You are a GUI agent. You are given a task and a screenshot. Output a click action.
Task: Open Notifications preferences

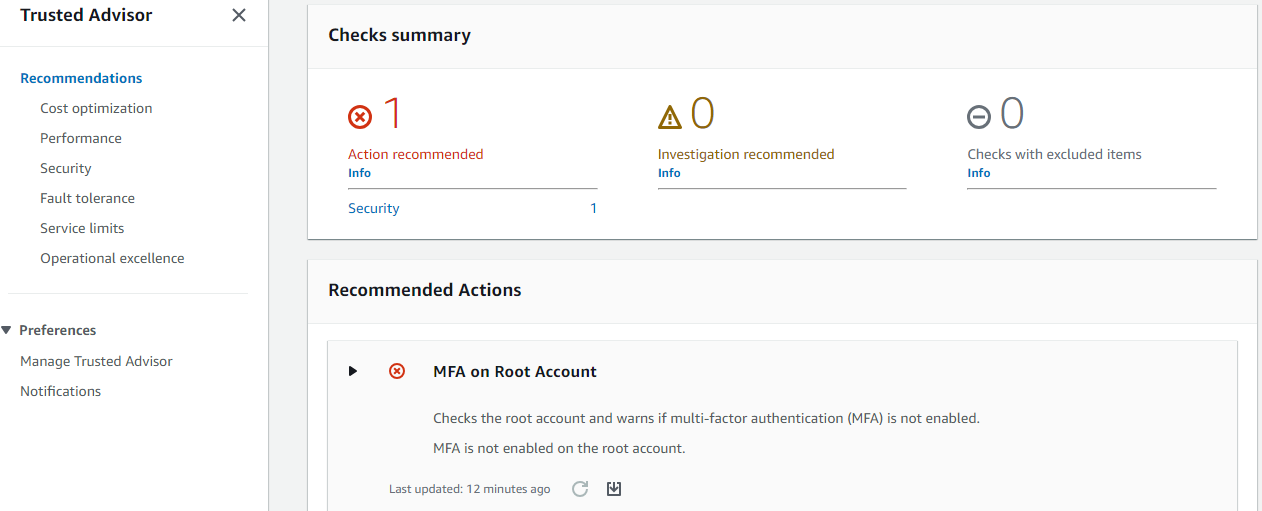pyautogui.click(x=60, y=391)
